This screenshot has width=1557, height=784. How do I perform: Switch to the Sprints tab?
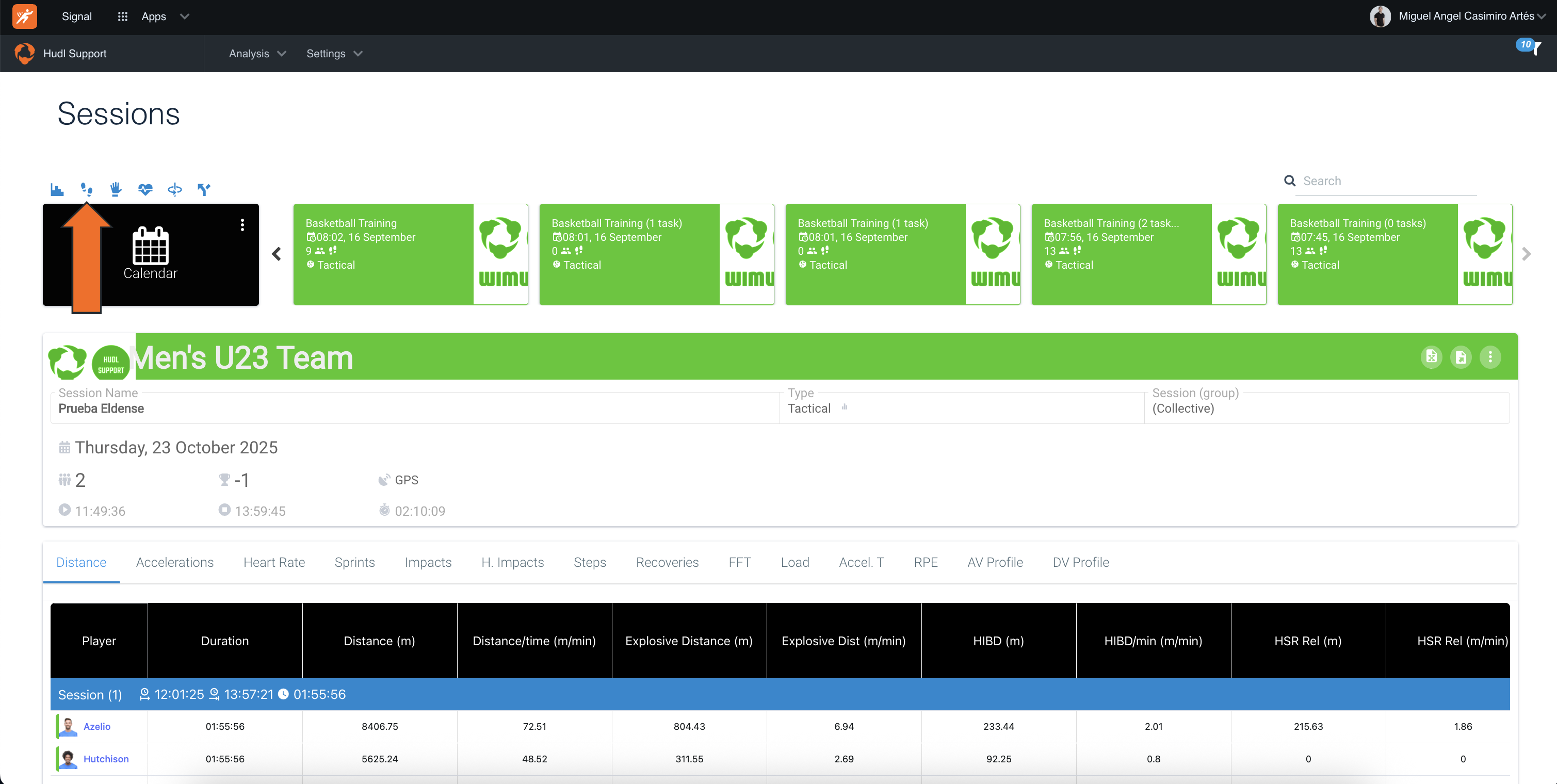pyautogui.click(x=355, y=562)
